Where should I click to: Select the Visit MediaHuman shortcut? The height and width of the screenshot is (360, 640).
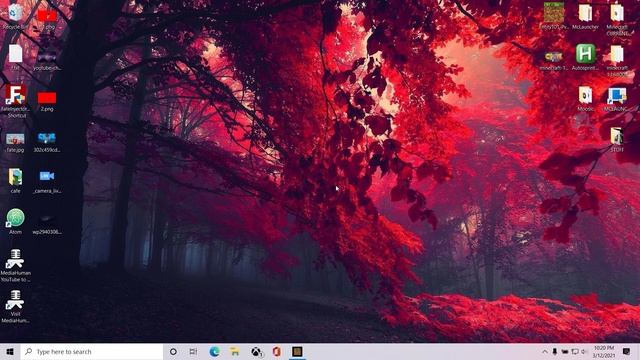click(x=16, y=307)
